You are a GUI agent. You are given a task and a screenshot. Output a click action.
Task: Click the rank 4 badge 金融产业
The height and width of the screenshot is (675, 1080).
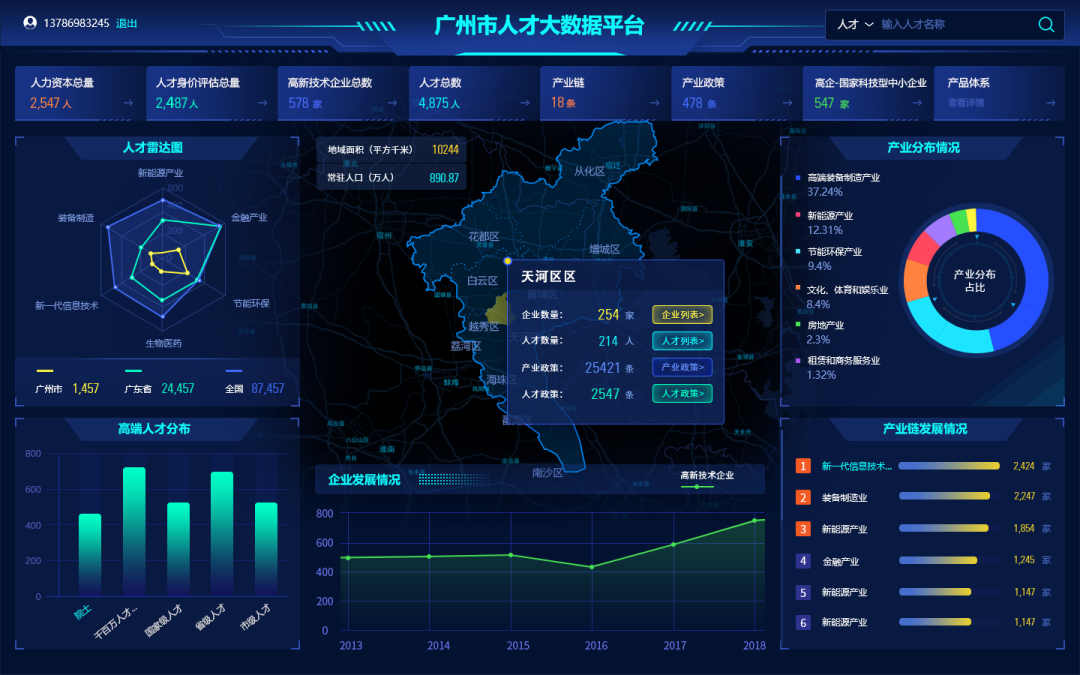[802, 561]
